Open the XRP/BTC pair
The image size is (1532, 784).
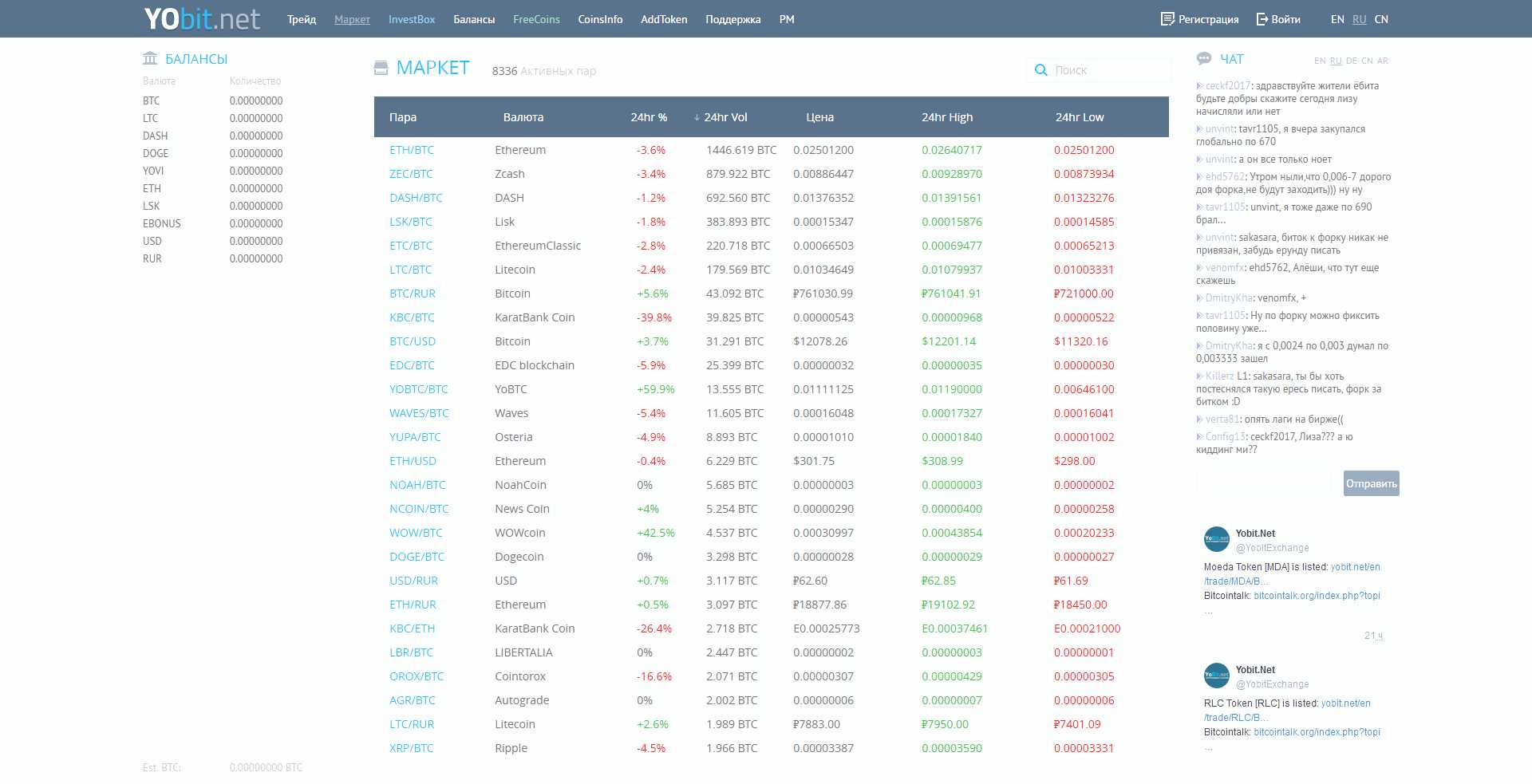click(412, 748)
